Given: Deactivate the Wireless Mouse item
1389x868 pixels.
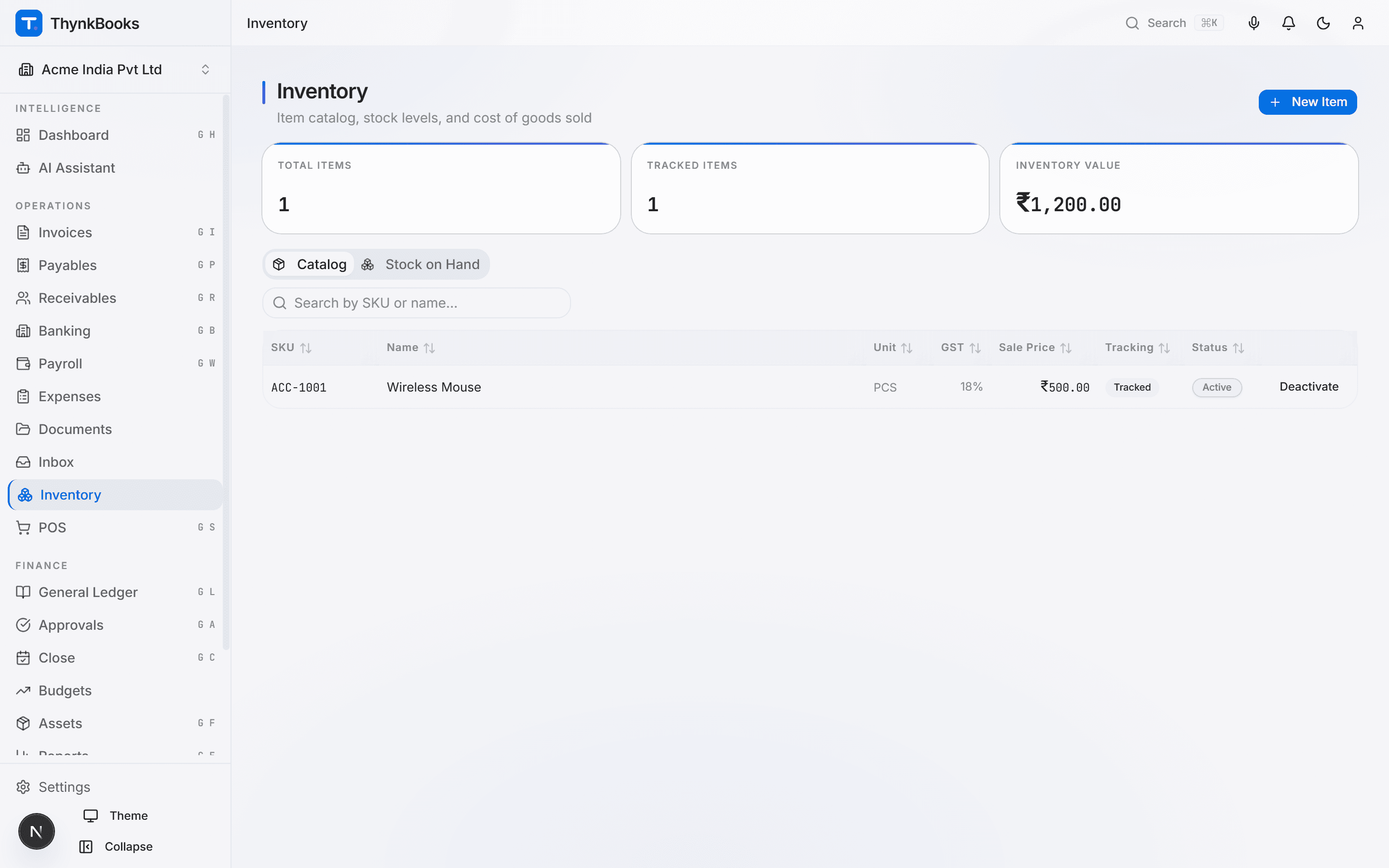Looking at the screenshot, I should [x=1308, y=386].
